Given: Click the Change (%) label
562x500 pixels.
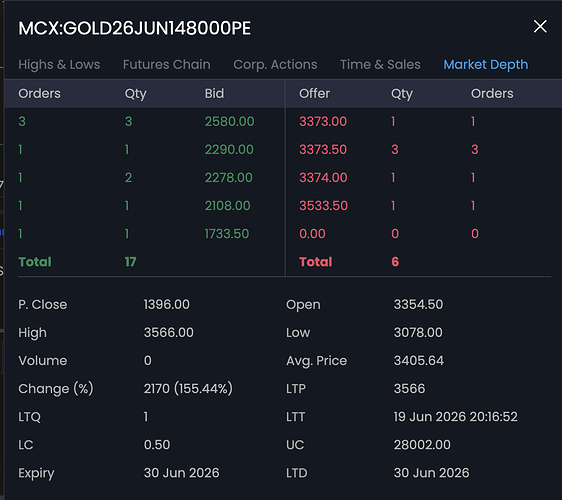Looking at the screenshot, I should (x=56, y=389).
